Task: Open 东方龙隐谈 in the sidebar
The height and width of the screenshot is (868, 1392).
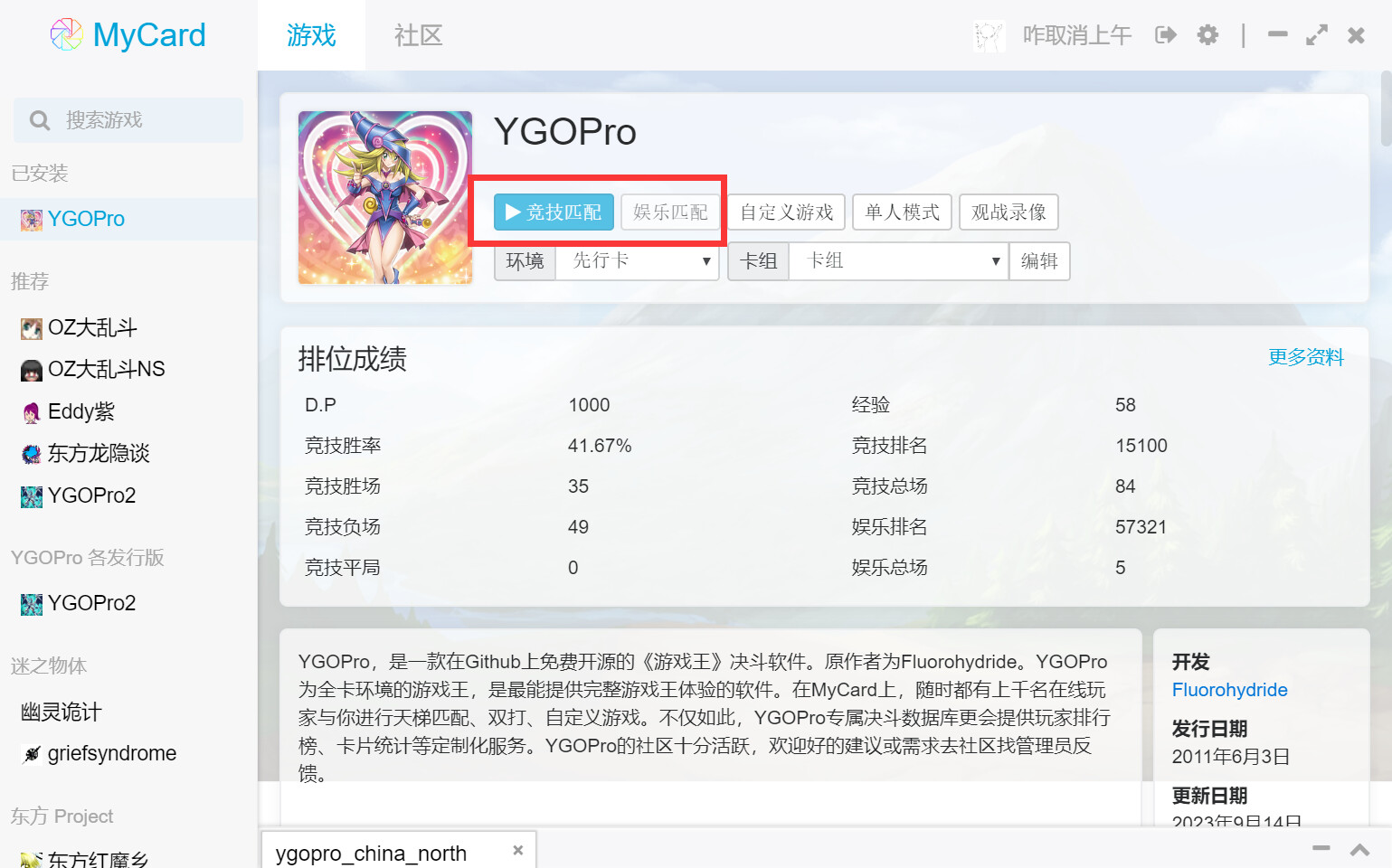Action: (99, 453)
